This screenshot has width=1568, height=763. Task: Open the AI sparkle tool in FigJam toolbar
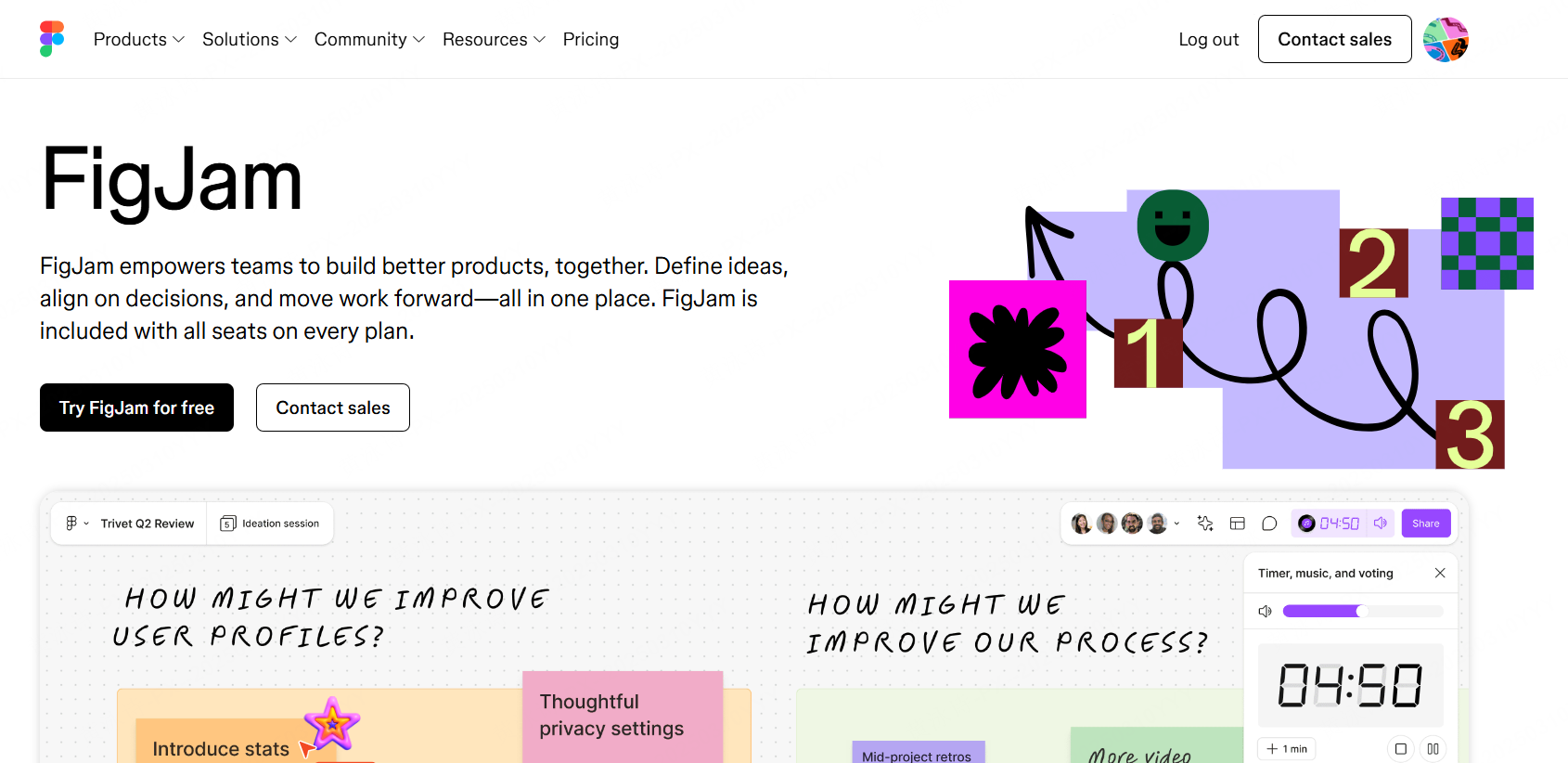(x=1205, y=524)
